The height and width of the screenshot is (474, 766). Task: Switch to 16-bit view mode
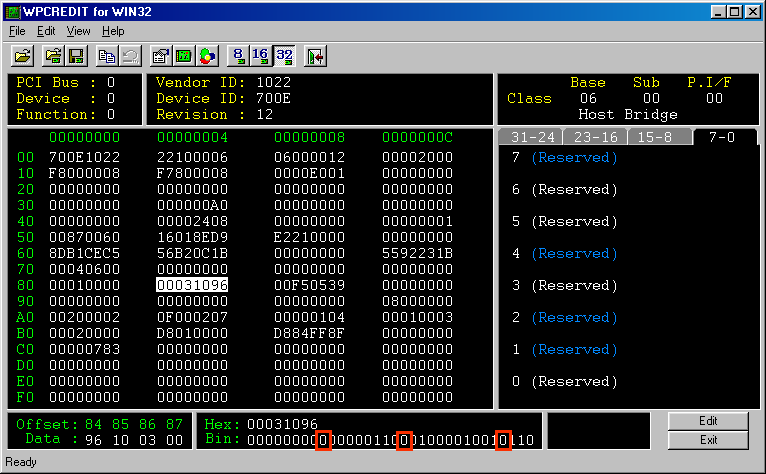click(x=260, y=56)
